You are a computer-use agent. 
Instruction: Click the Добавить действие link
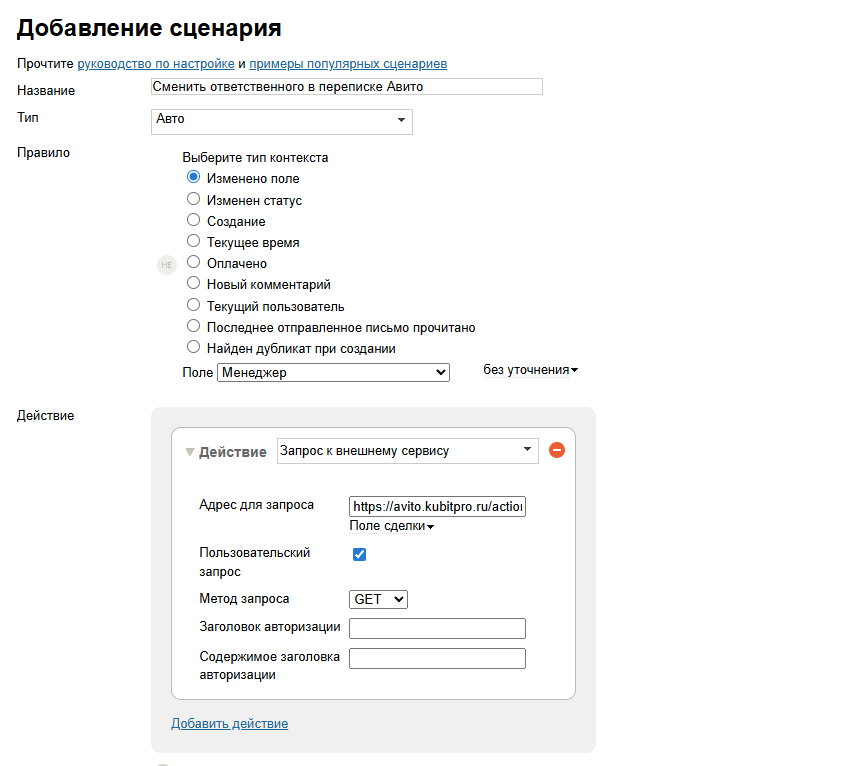(229, 723)
